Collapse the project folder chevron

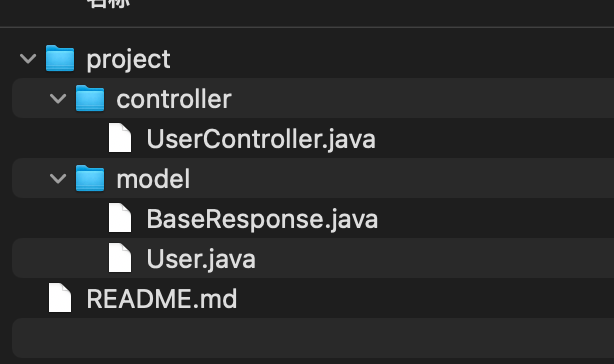[28, 59]
